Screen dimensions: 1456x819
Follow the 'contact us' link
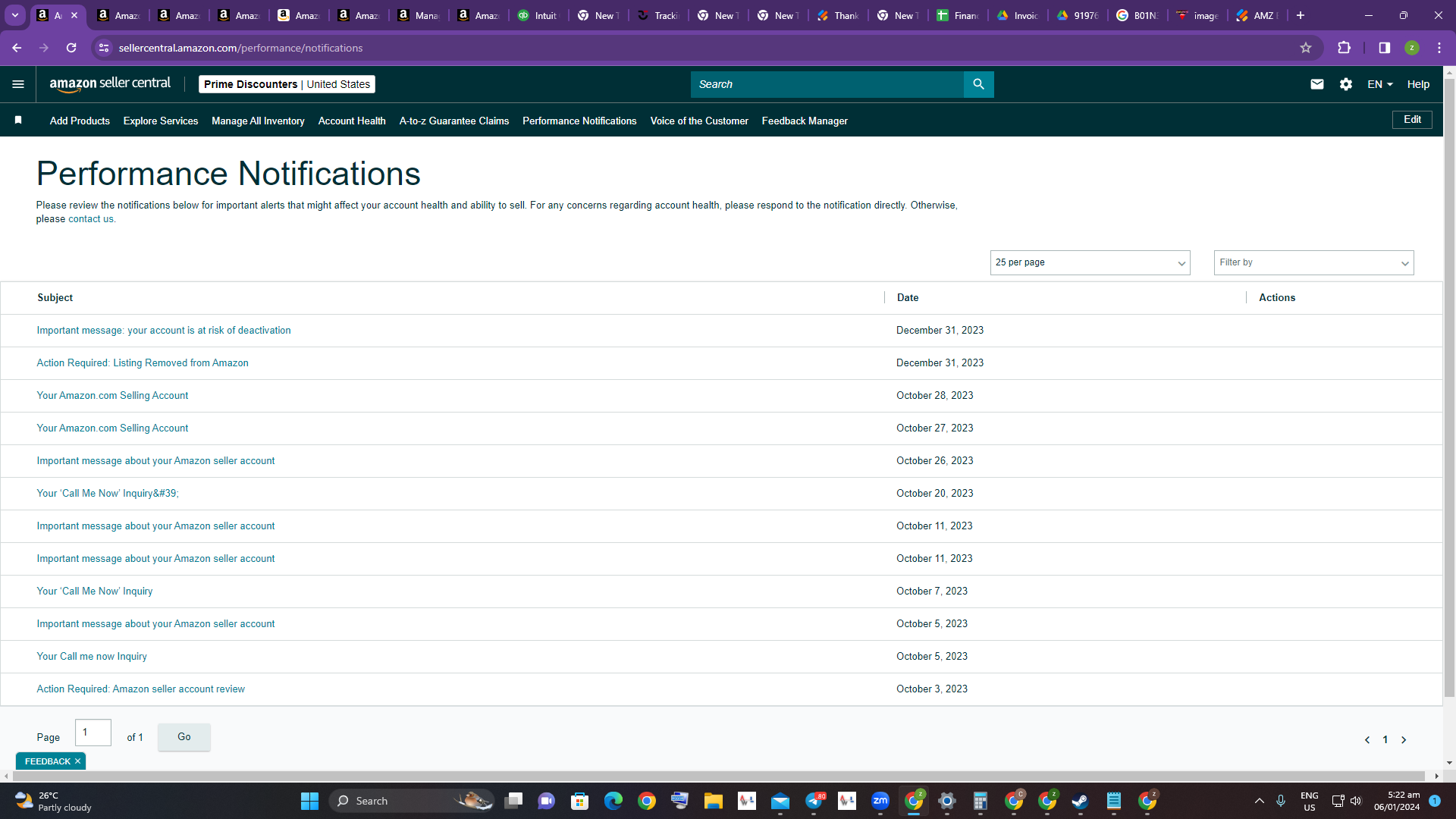(91, 219)
